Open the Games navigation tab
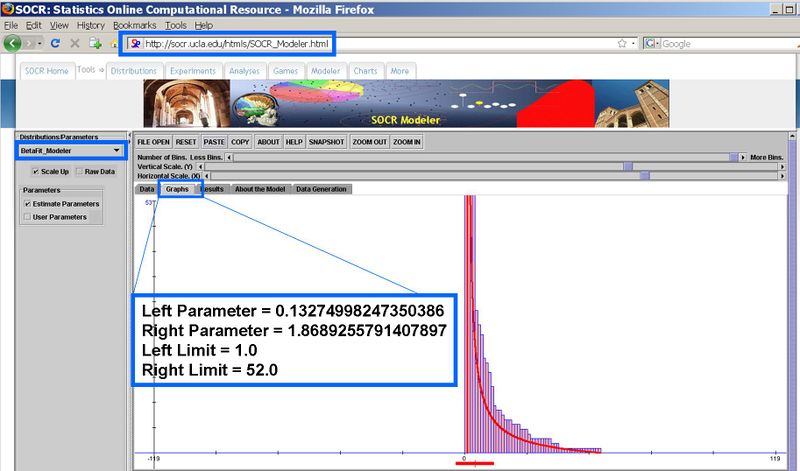Screen dimensions: 800x471 click(285, 71)
